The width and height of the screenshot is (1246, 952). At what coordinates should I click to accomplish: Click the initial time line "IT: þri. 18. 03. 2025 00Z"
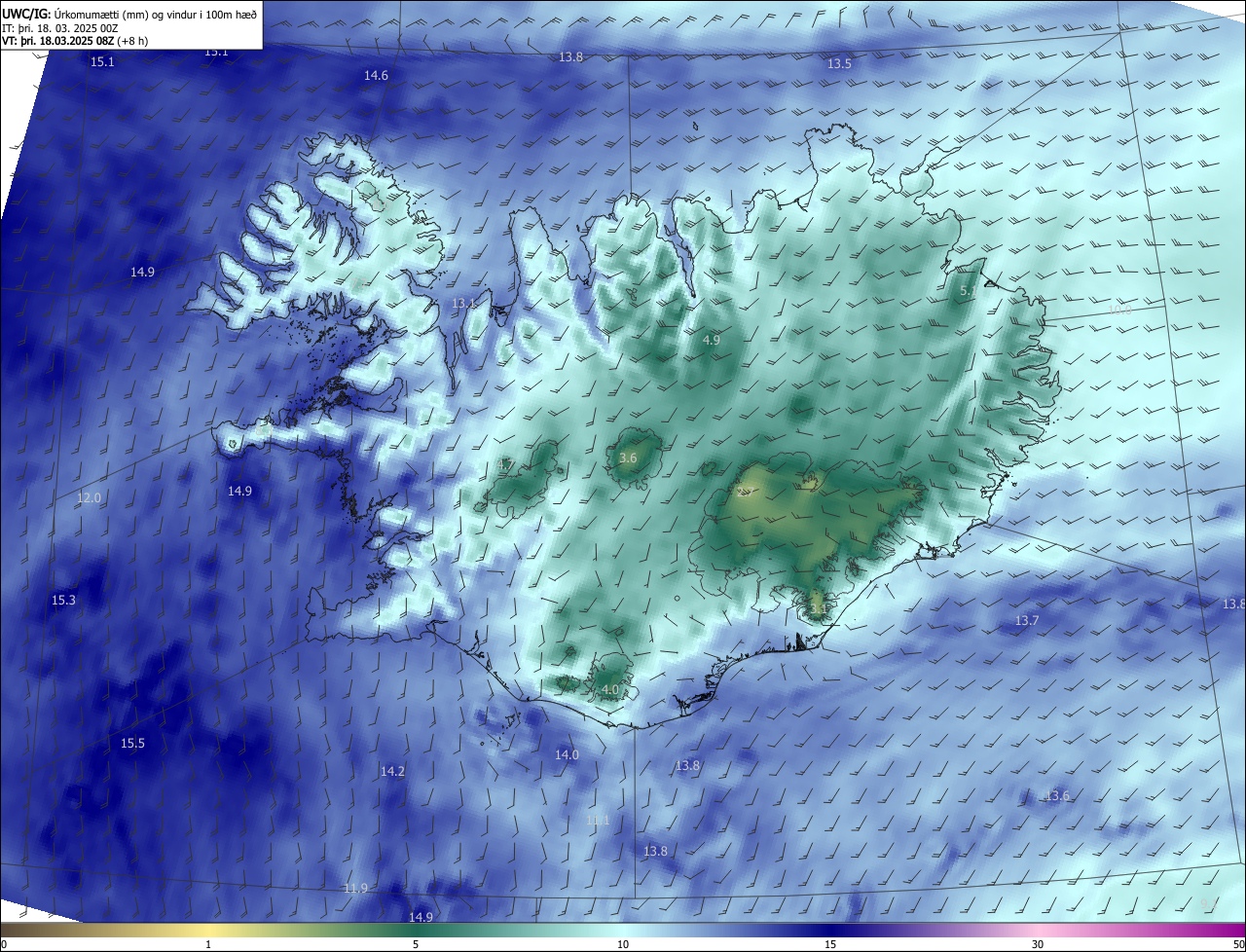60,28
